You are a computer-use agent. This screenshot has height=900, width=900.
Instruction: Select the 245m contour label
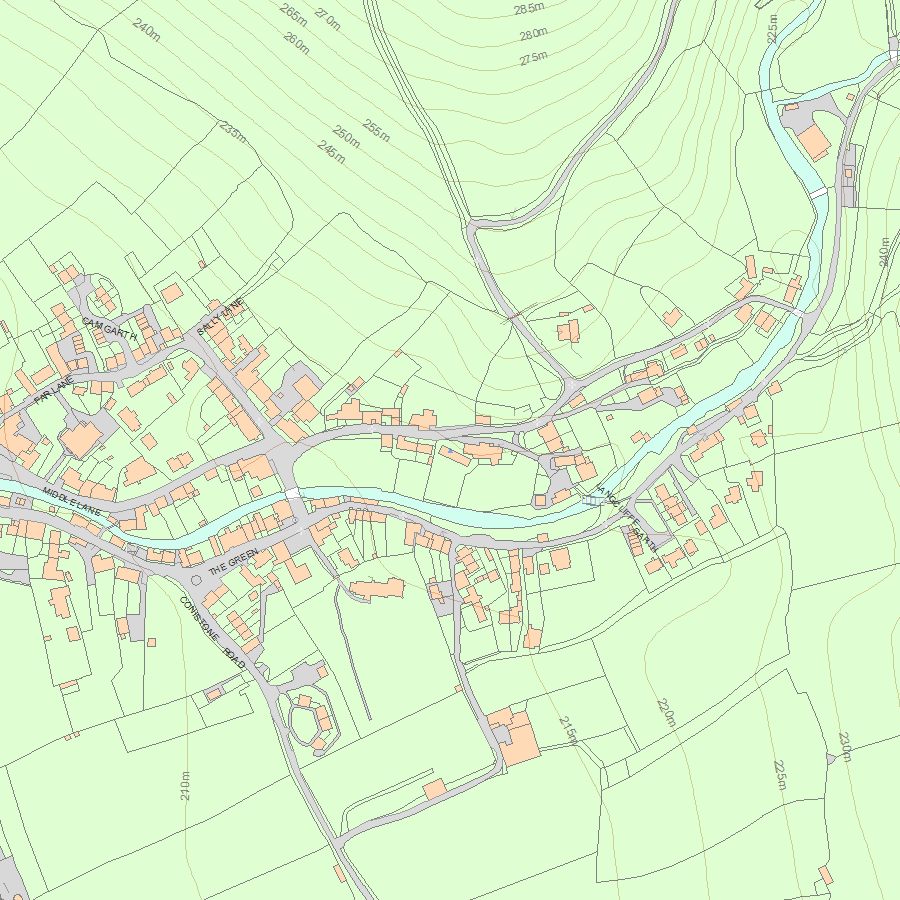331,152
